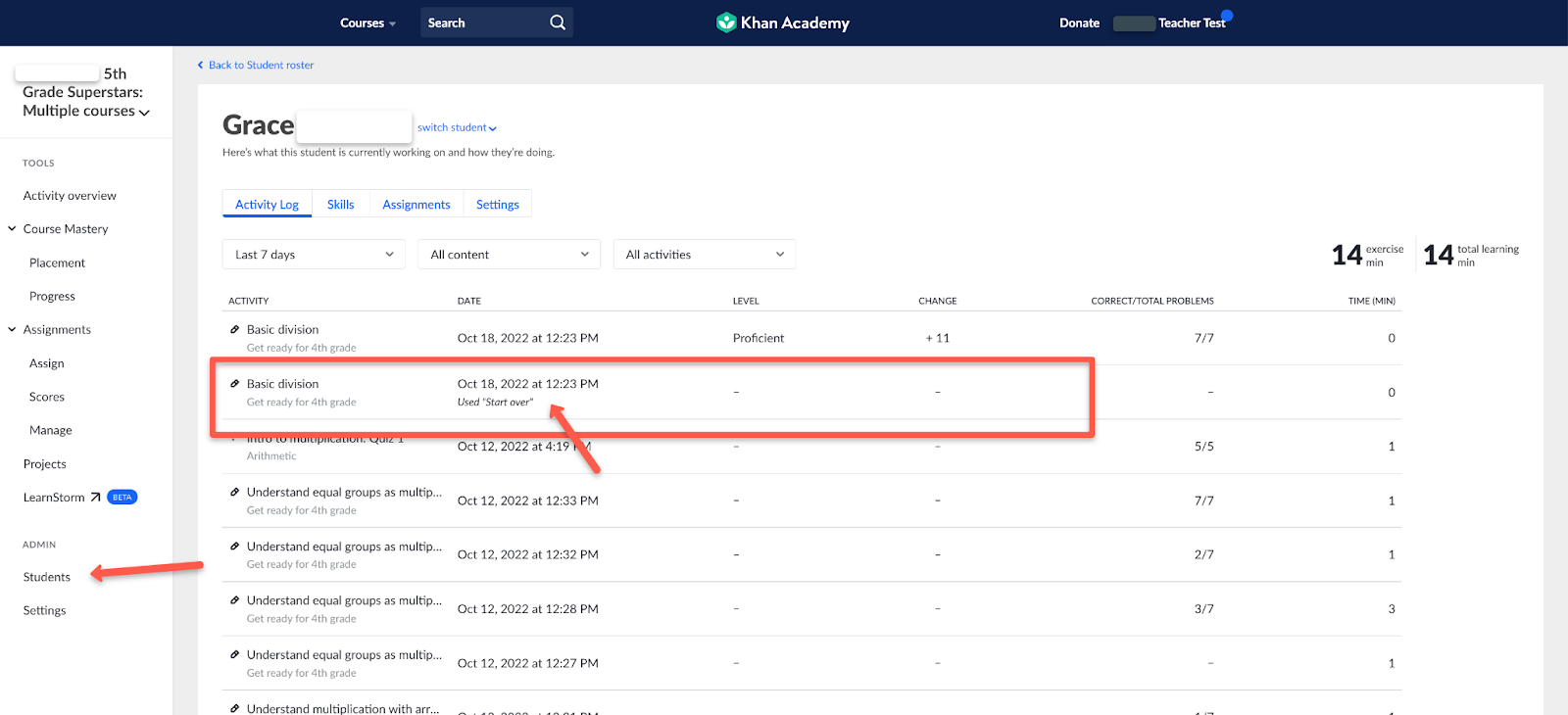Click Back to Student roster link
The height and width of the screenshot is (715, 1568).
click(261, 66)
